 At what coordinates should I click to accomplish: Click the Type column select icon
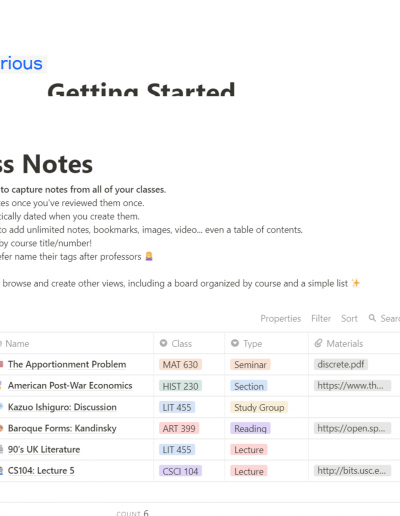click(x=235, y=343)
